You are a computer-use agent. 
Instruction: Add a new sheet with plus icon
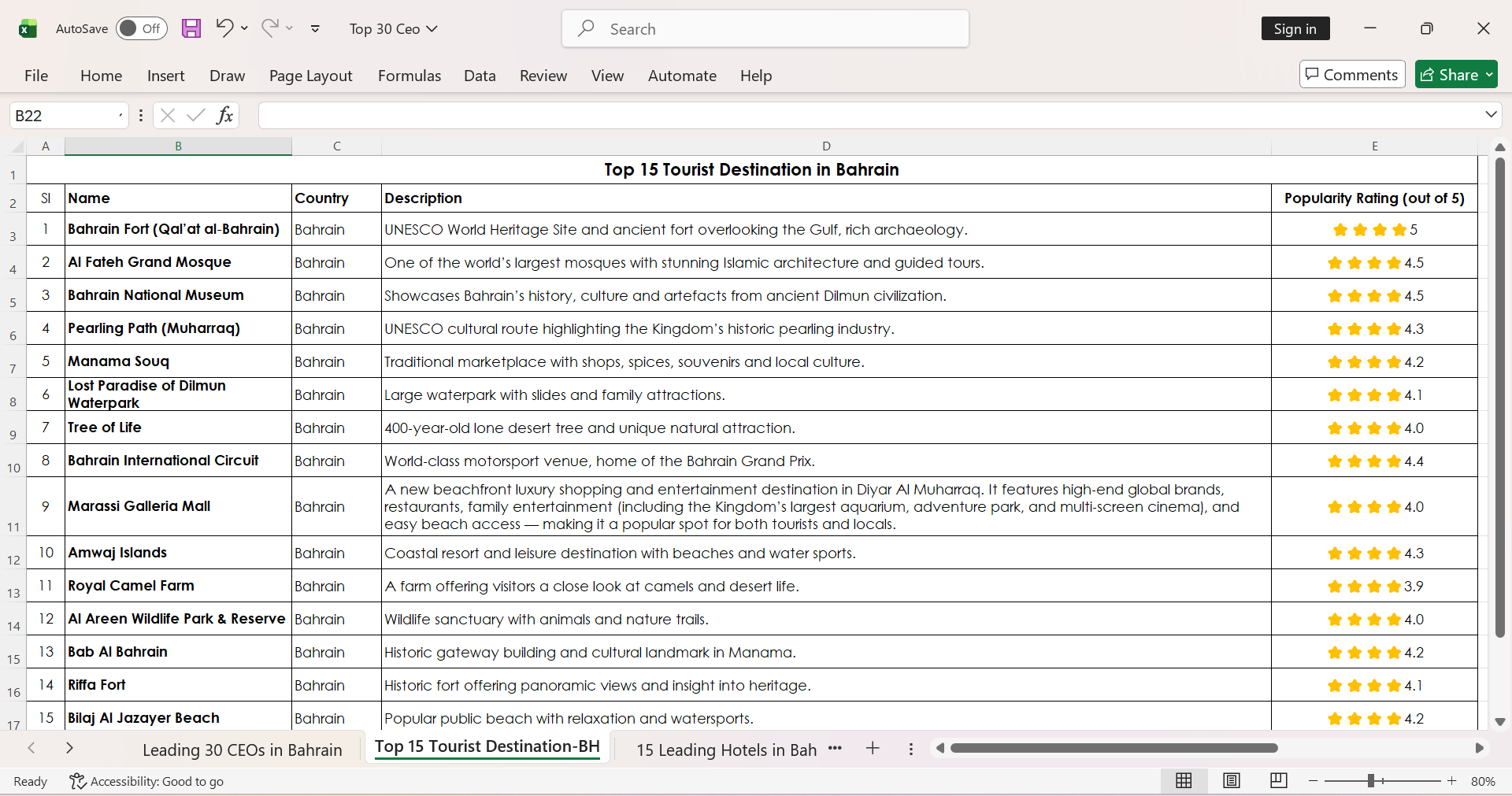point(873,748)
